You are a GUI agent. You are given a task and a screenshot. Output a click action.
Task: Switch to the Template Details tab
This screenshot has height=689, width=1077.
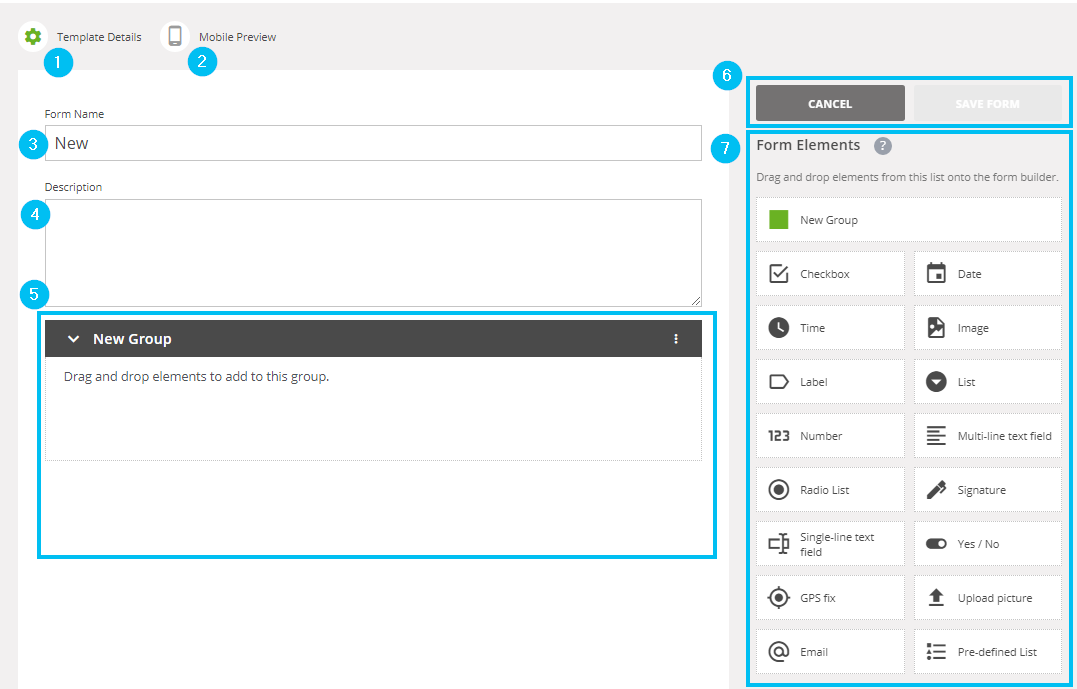[99, 36]
